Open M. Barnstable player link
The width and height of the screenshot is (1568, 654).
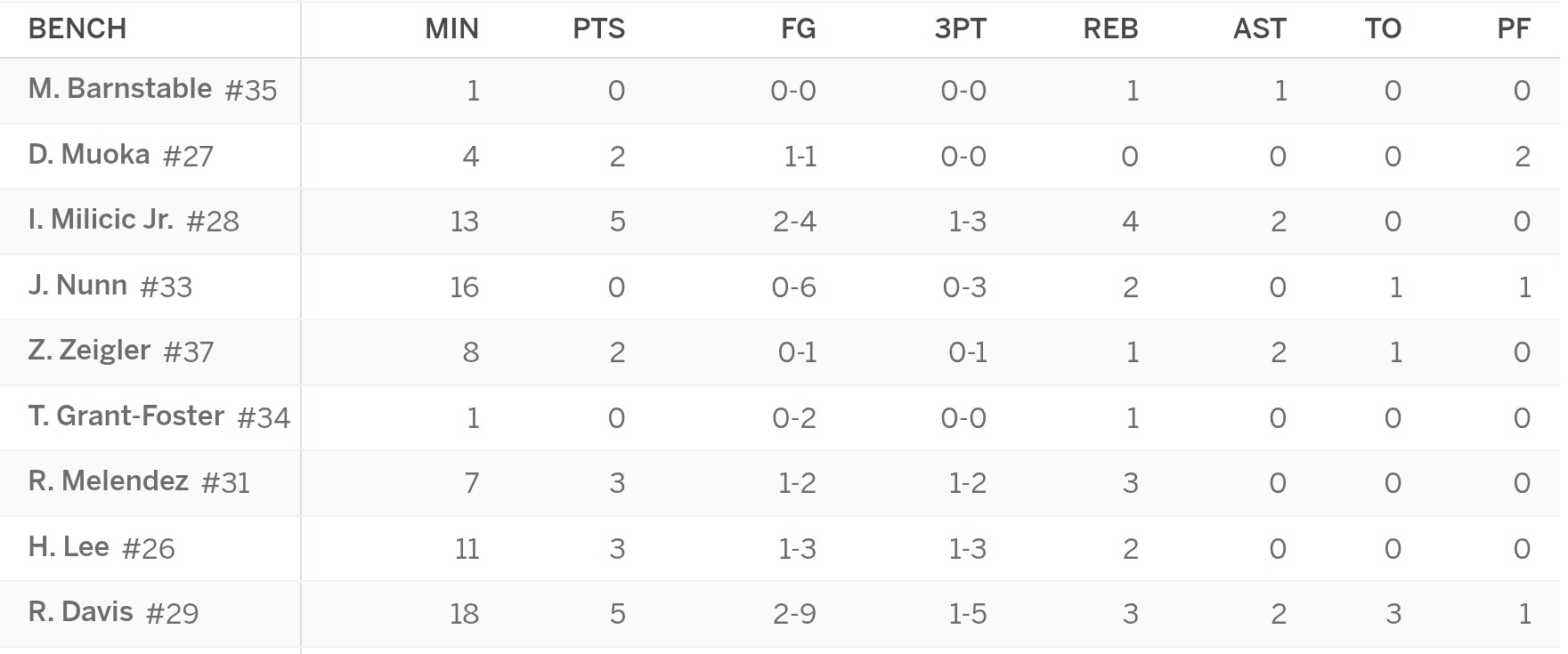pyautogui.click(x=120, y=89)
